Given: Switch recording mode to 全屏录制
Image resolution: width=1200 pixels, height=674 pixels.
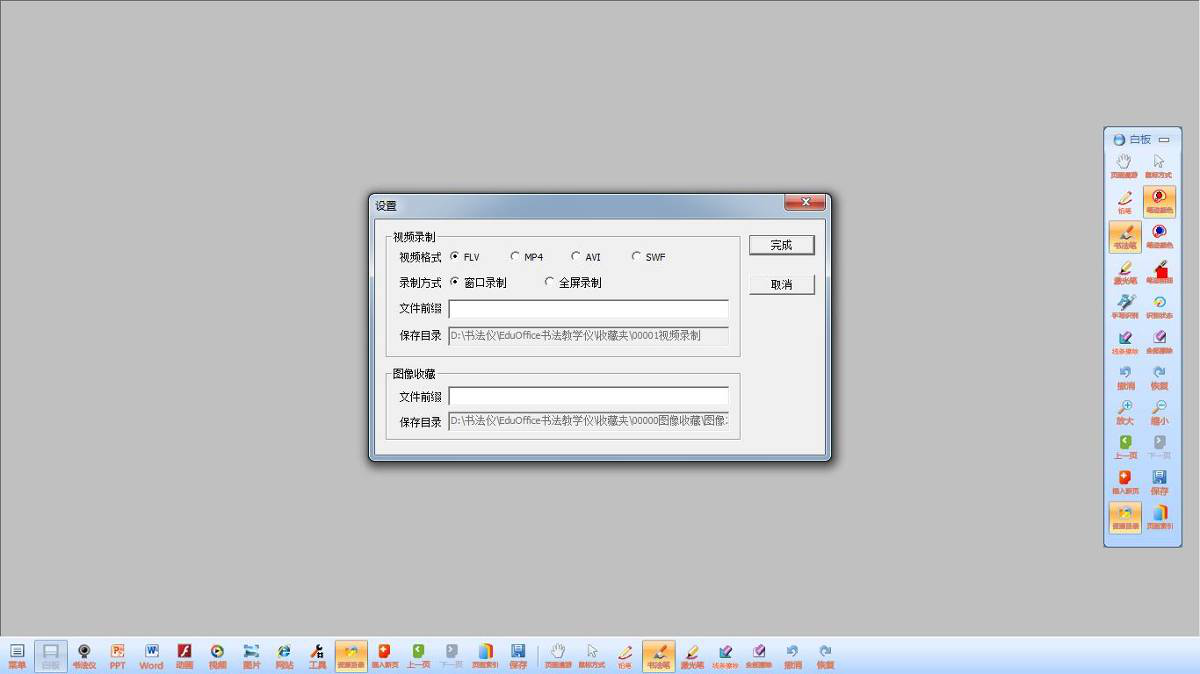Looking at the screenshot, I should pos(550,283).
